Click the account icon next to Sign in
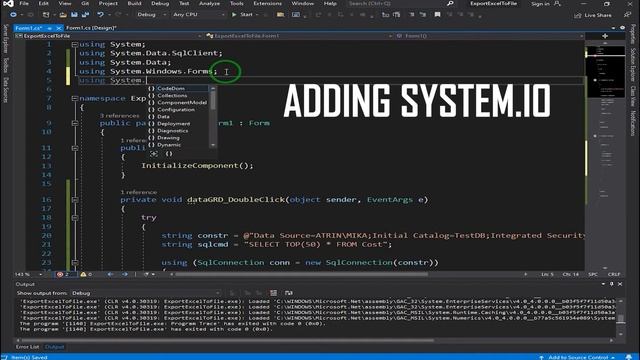 (557, 4)
